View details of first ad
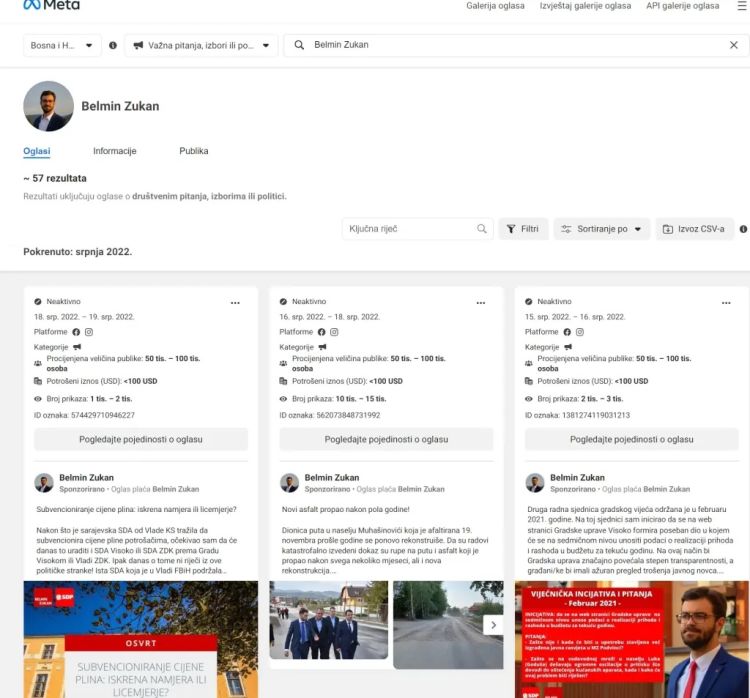750x698 pixels. (x=141, y=439)
